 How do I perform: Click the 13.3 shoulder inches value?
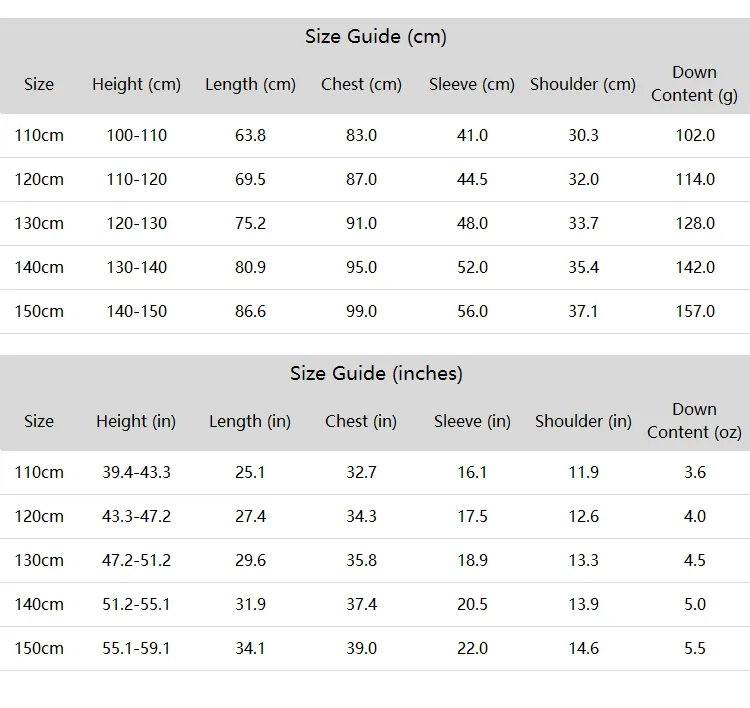click(583, 561)
